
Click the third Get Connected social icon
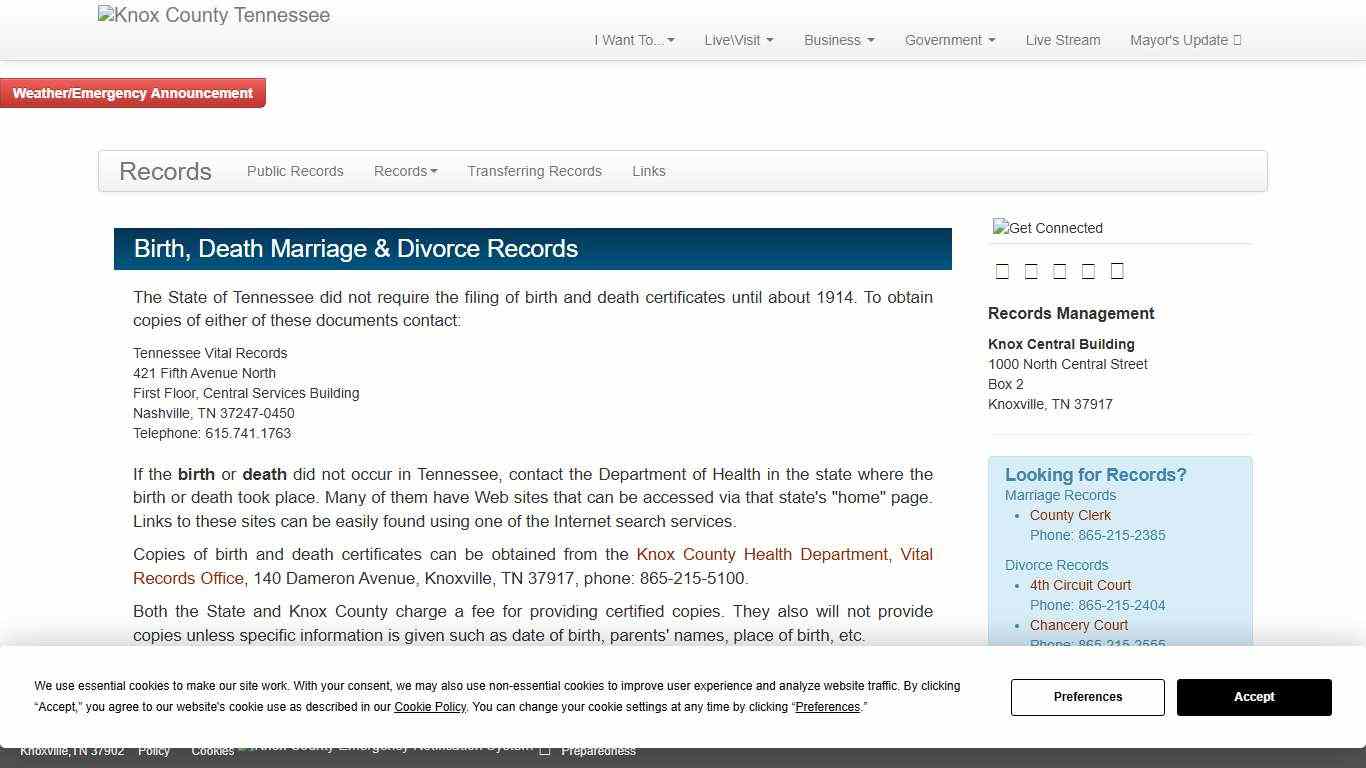(x=1060, y=270)
